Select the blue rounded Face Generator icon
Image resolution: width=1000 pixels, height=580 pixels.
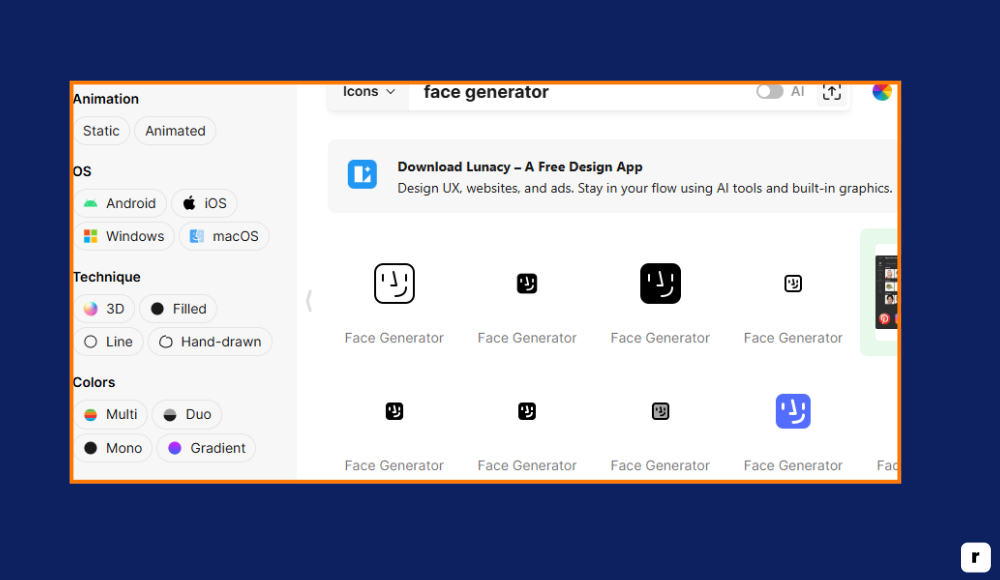(793, 411)
